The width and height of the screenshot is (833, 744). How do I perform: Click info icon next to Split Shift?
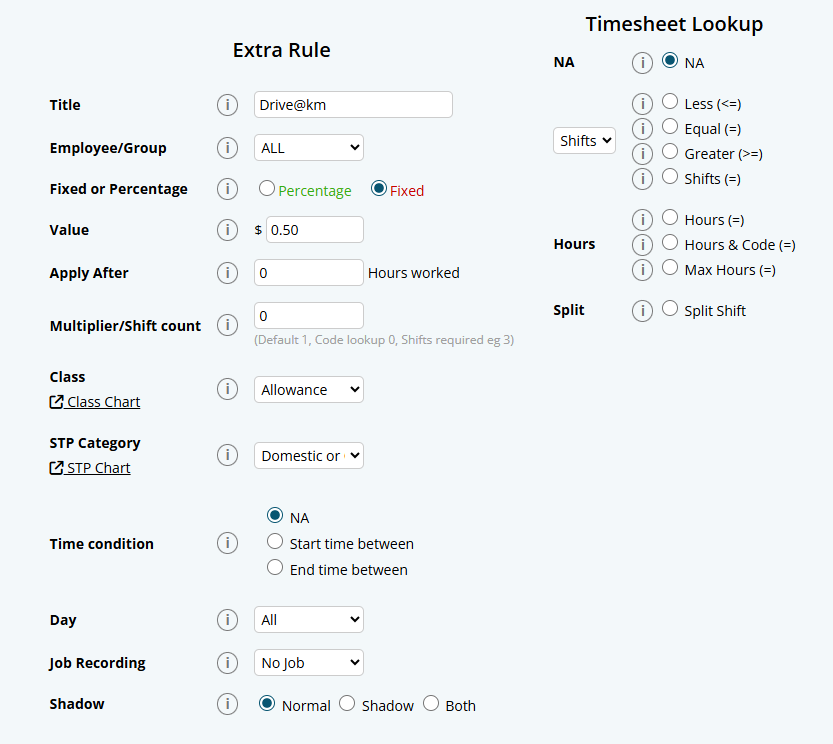point(642,311)
